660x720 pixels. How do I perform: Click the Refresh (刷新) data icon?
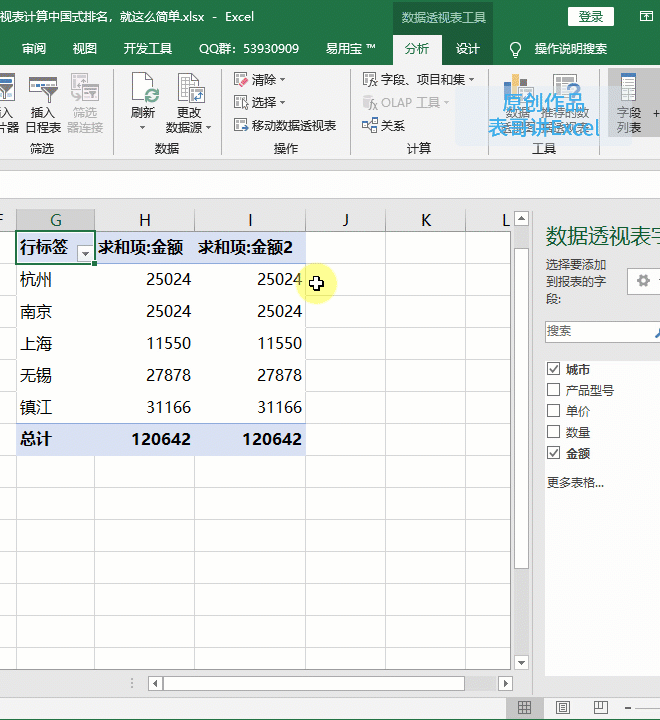[x=144, y=87]
